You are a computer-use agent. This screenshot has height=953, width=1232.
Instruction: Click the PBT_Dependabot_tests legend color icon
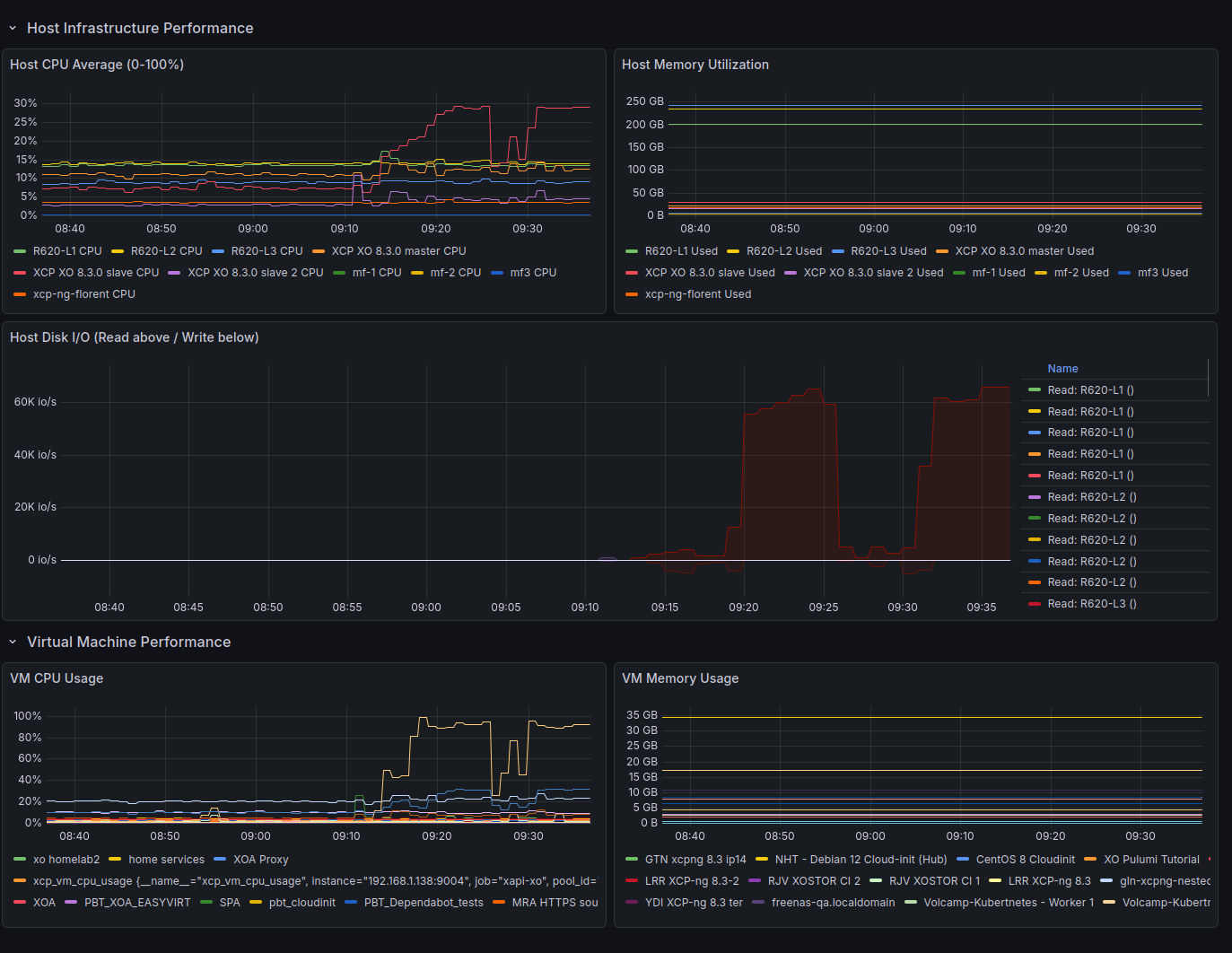pos(351,903)
